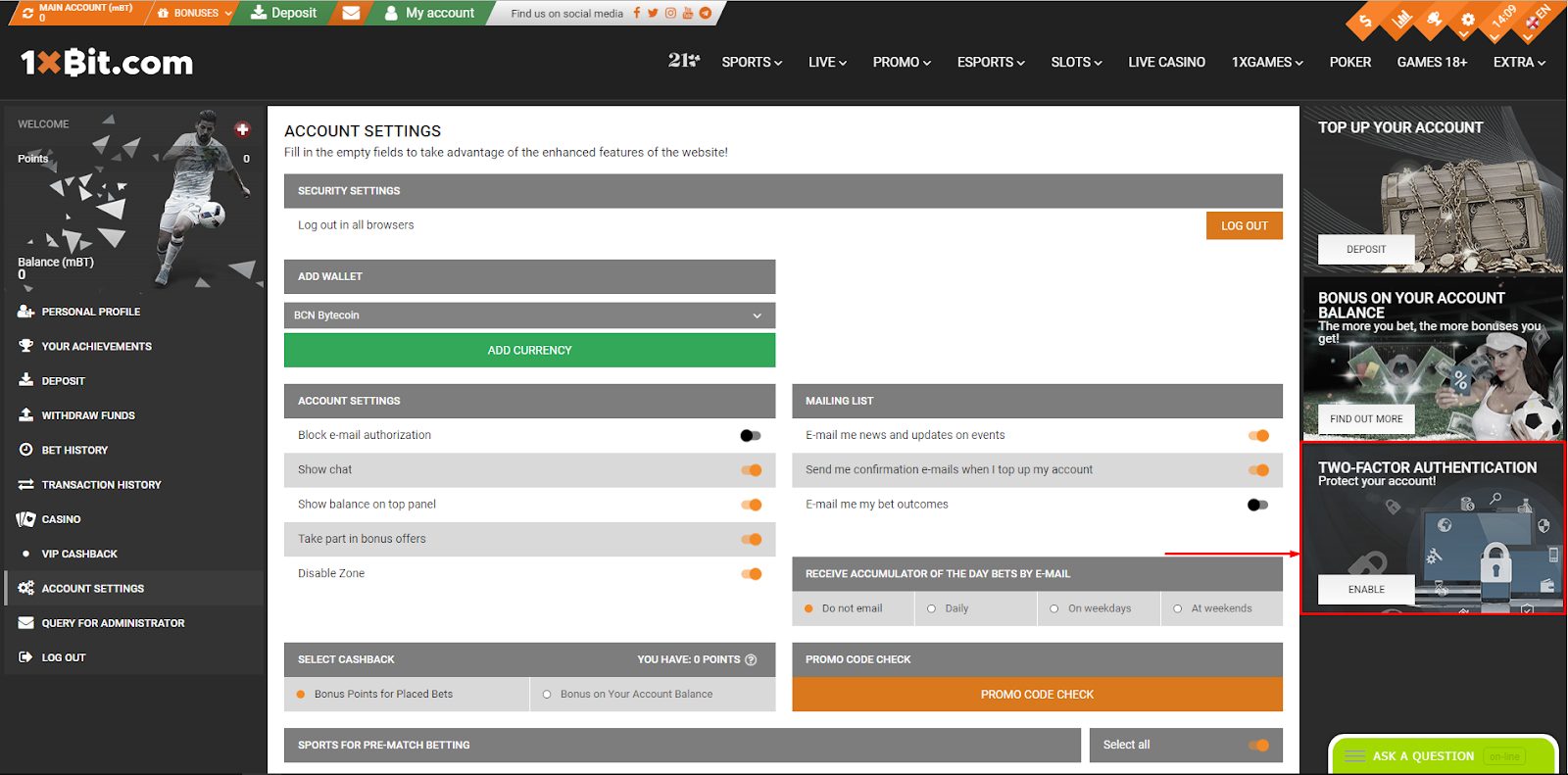Screen dimensions: 1568x775
Task: Click the 21 blackjack icon in navigation
Action: pyautogui.click(x=684, y=61)
